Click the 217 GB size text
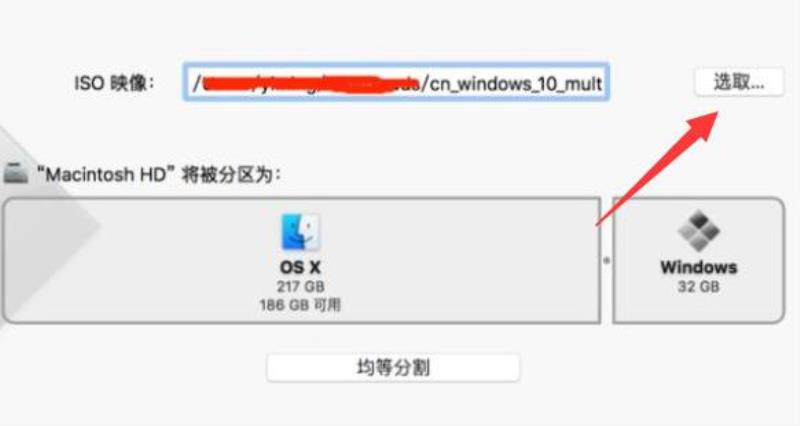Screen dimensions: 800x426 tap(301, 287)
